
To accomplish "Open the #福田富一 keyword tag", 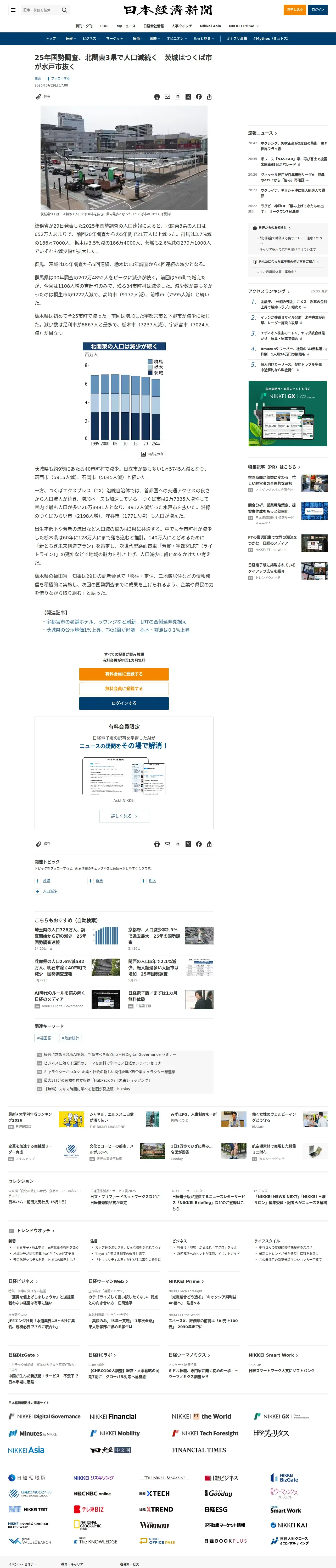I will click(x=46, y=1038).
